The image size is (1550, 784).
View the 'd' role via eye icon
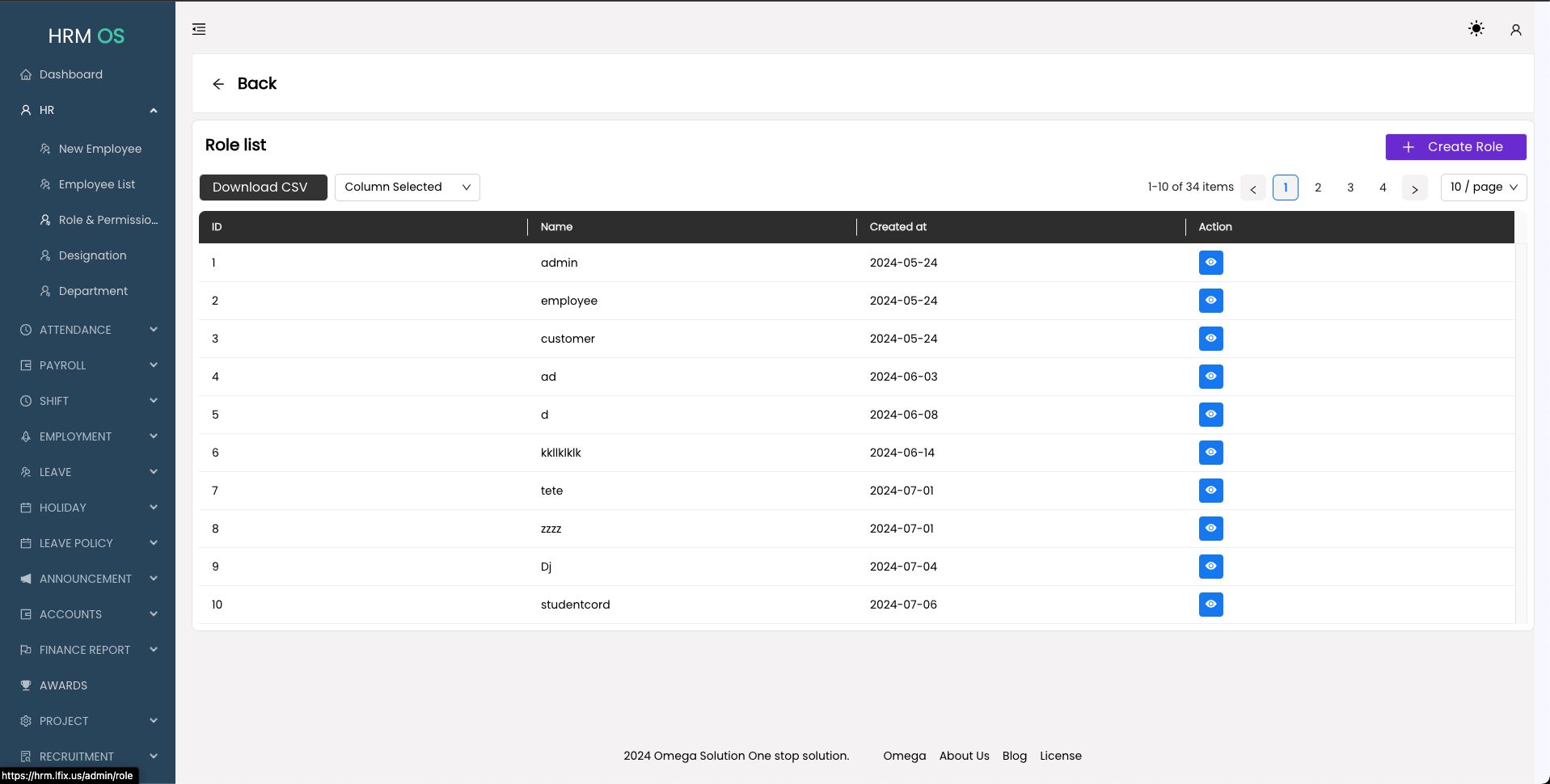click(1210, 415)
